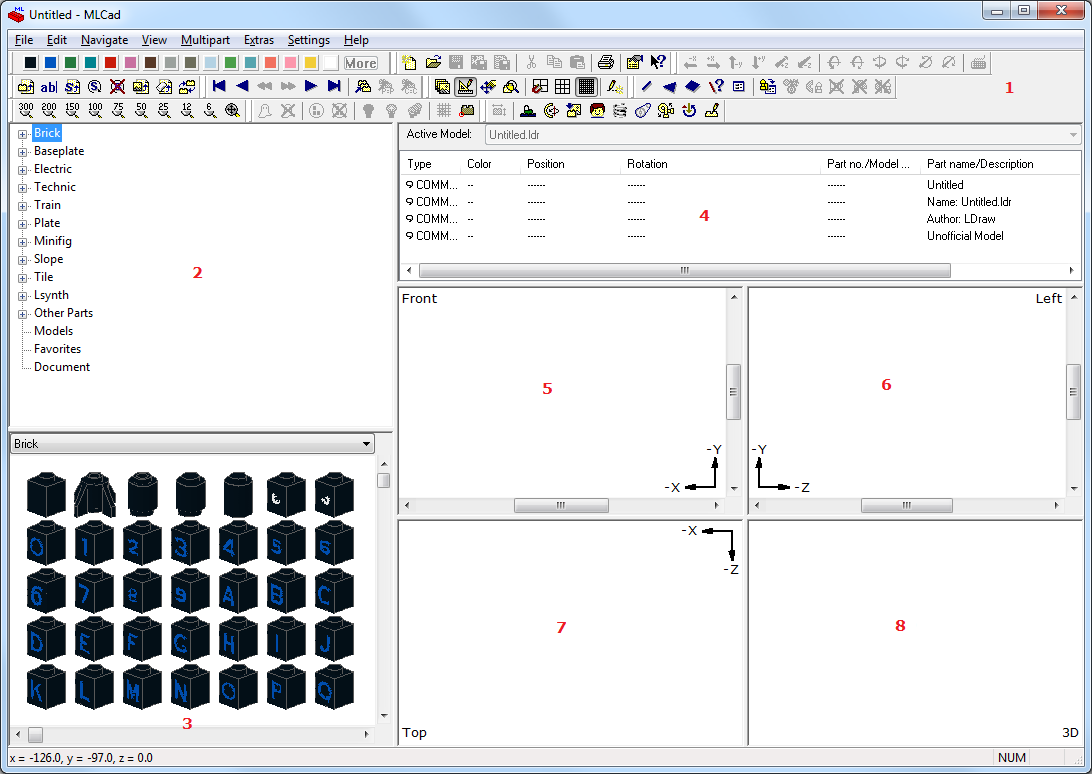Set zoom to 6 percent

[210, 110]
